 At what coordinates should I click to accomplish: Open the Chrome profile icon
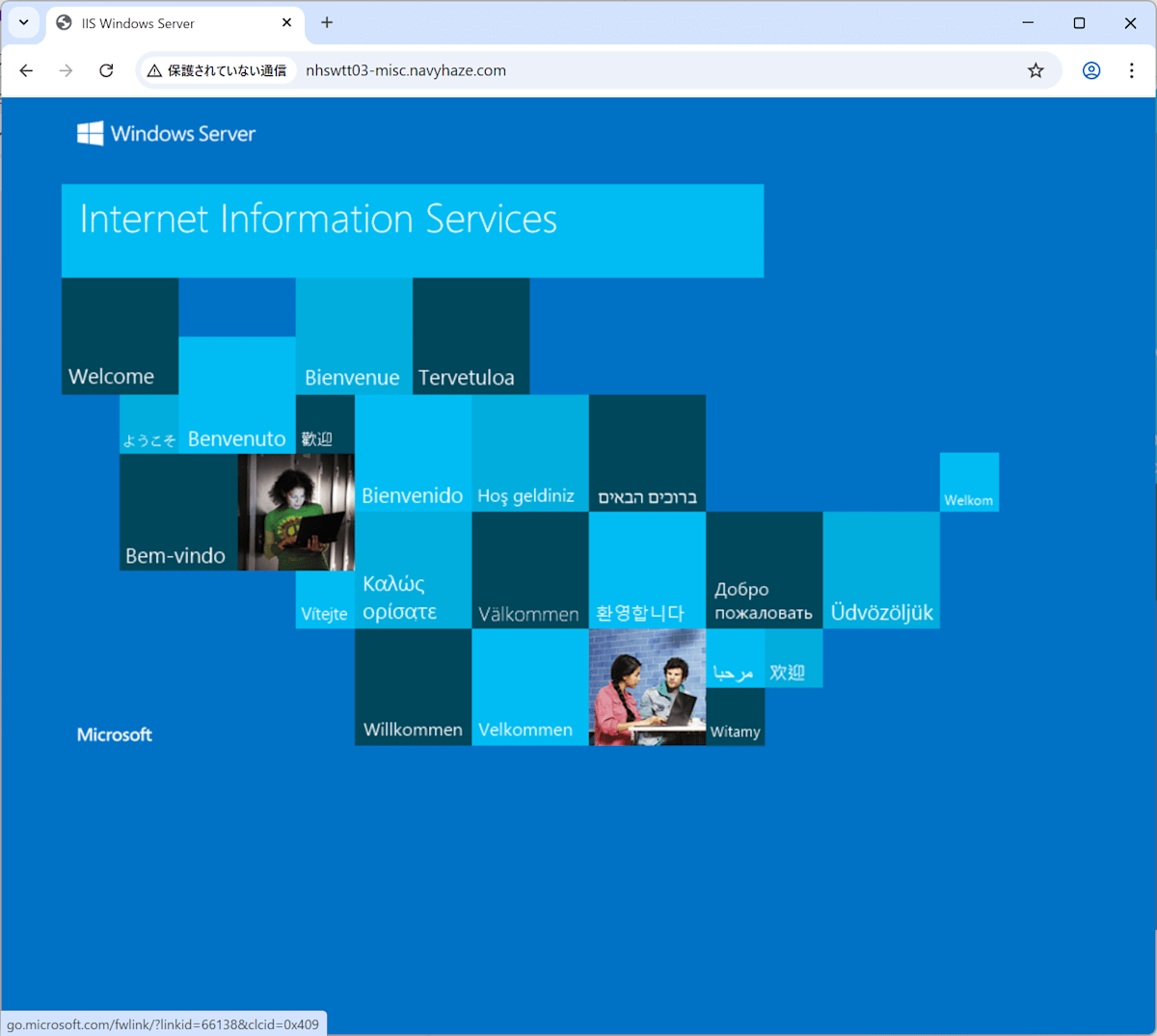(1091, 70)
